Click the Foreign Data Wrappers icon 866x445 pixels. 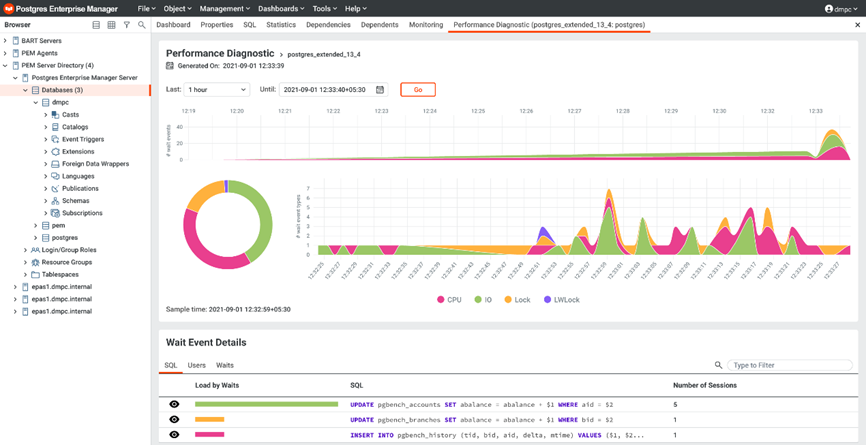55,164
